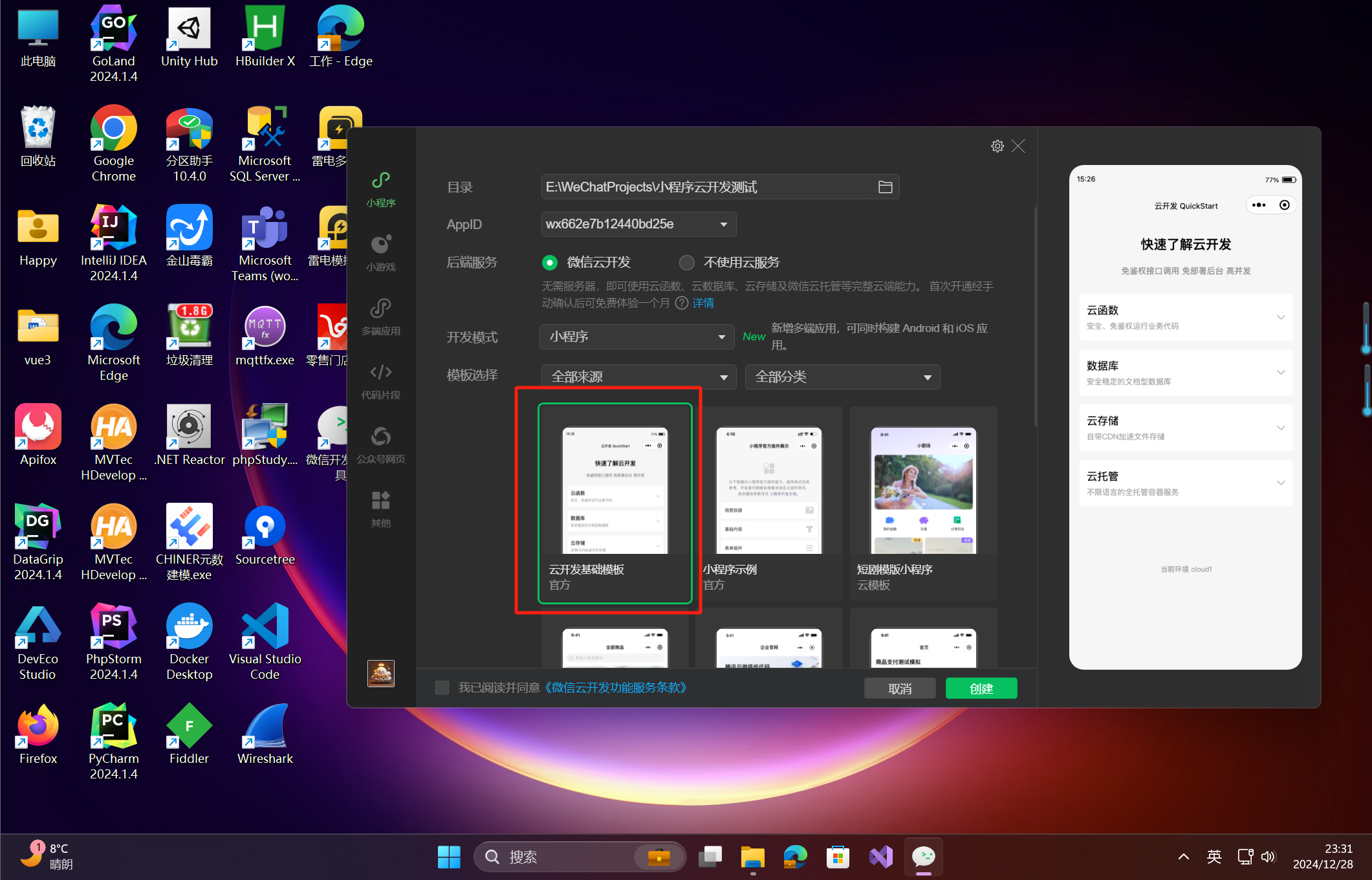The width and height of the screenshot is (1372, 880).
Task: Expand the 开发模式 小程序 dropdown
Action: (721, 337)
